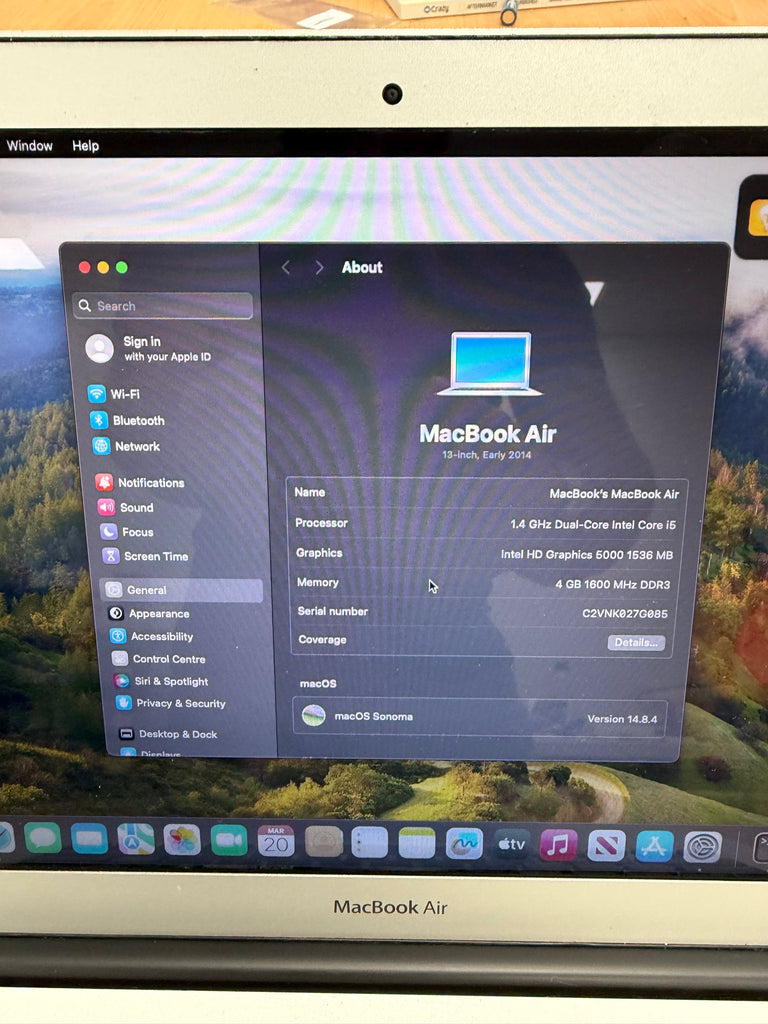768x1024 pixels.
Task: Open Network settings pane
Action: 136,447
